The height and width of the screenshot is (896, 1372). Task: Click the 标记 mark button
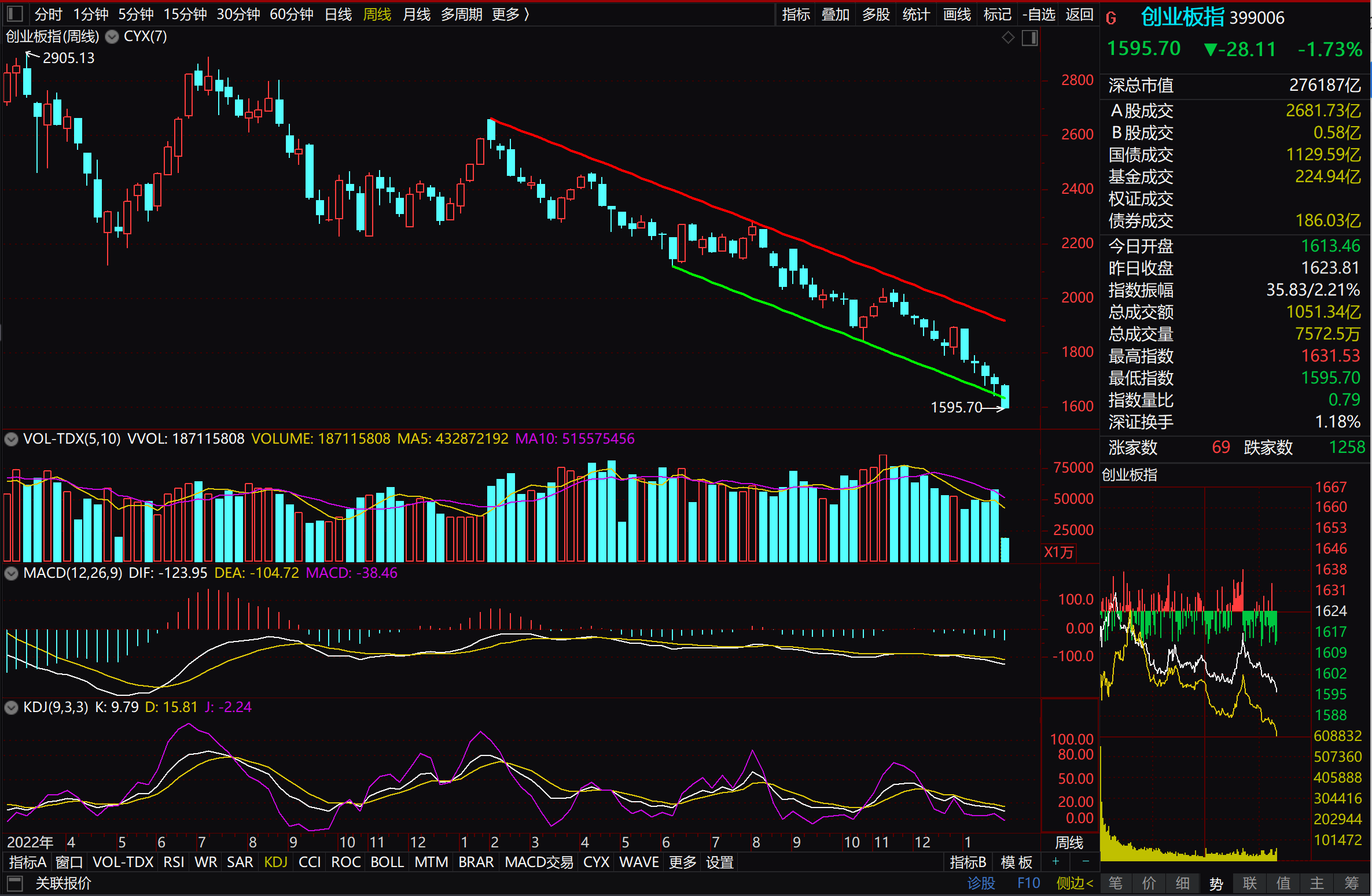pyautogui.click(x=998, y=14)
